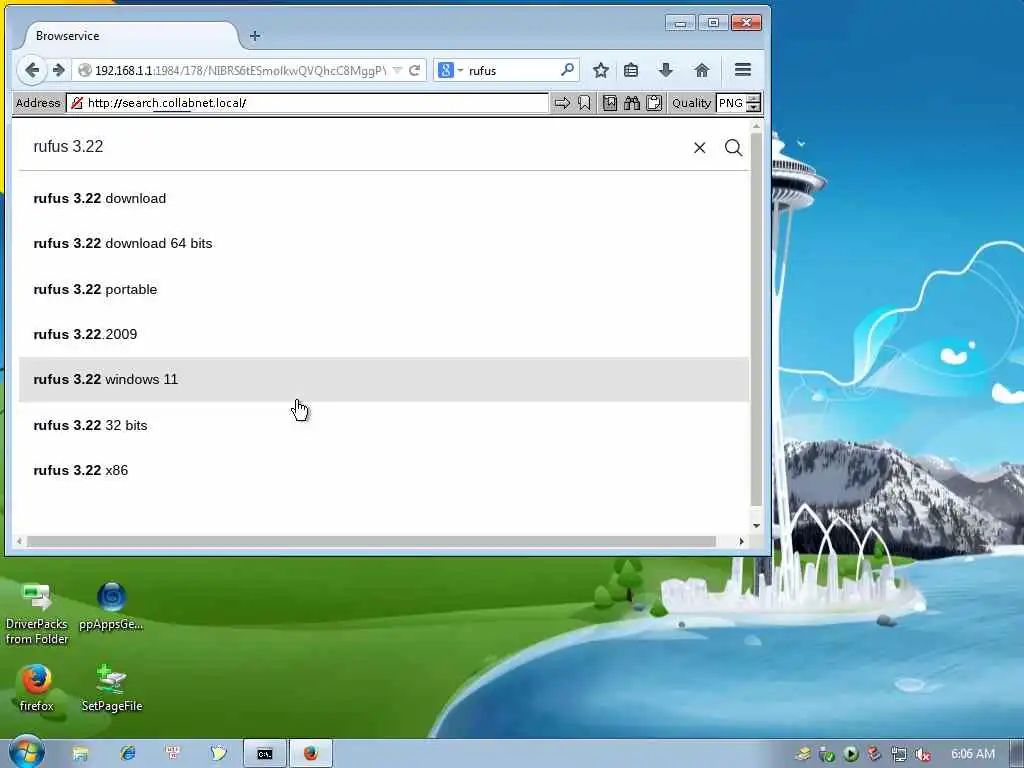Screen dimensions: 1024x768
Task: Open DriverPacks from Folder desktop icon
Action: pos(37,613)
